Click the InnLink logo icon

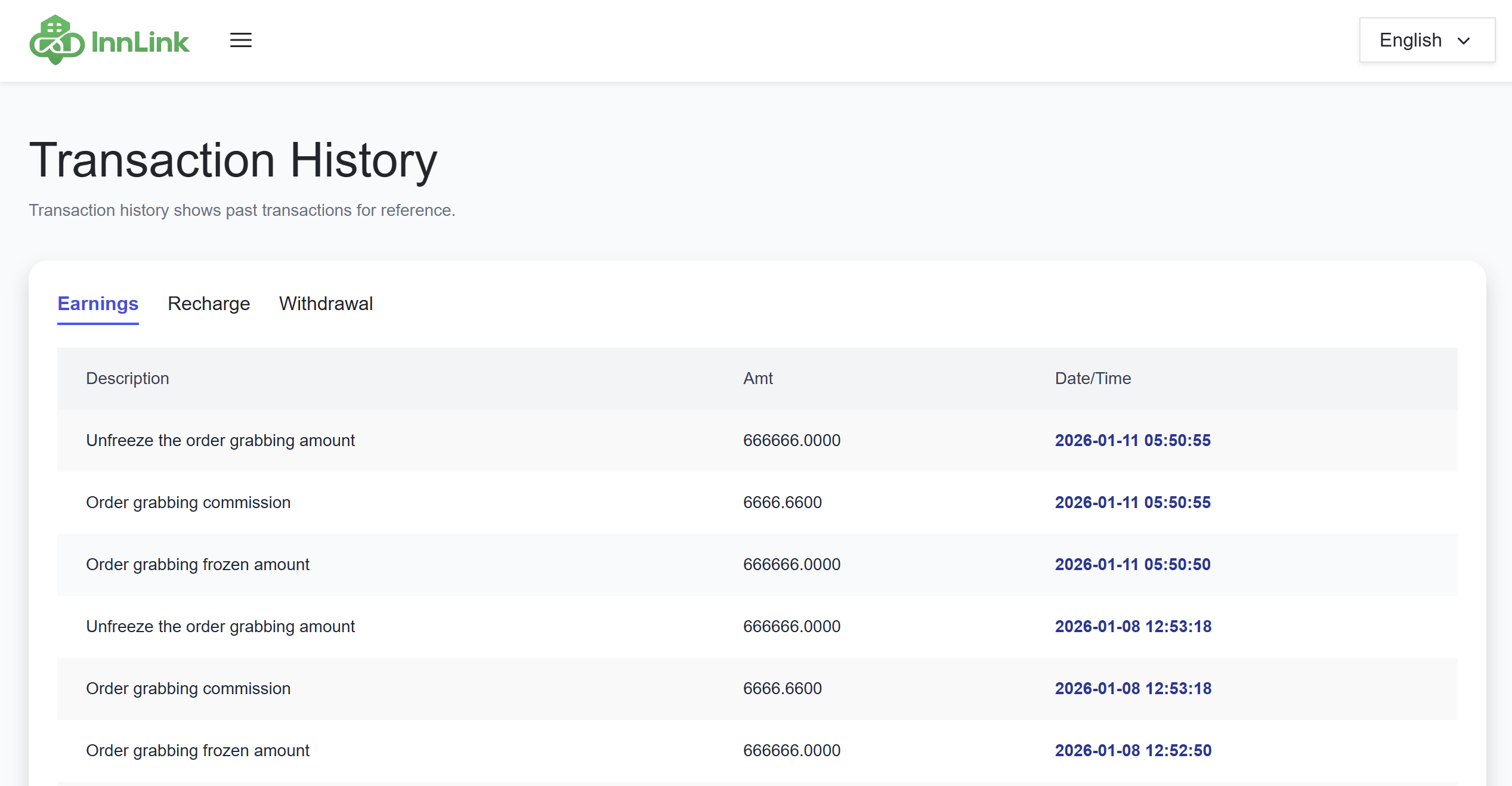57,40
